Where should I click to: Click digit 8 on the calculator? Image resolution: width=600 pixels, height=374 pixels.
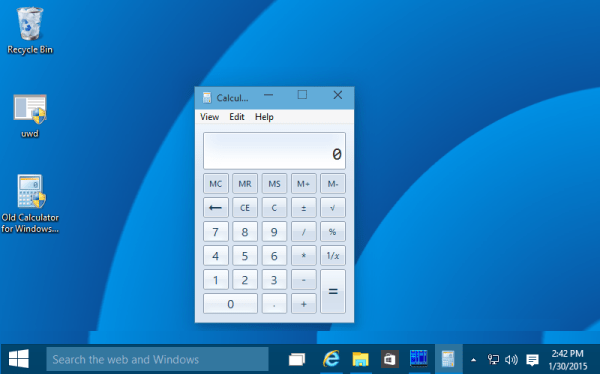[x=245, y=232]
